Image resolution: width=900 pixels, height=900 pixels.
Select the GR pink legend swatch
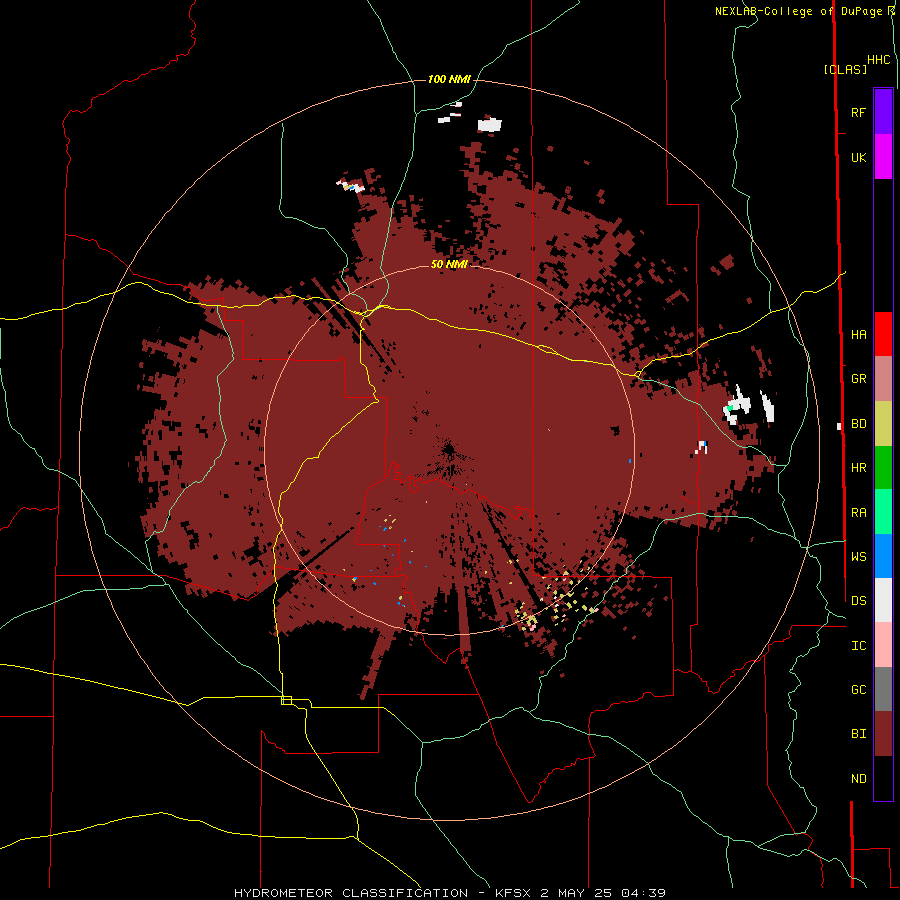(x=883, y=379)
